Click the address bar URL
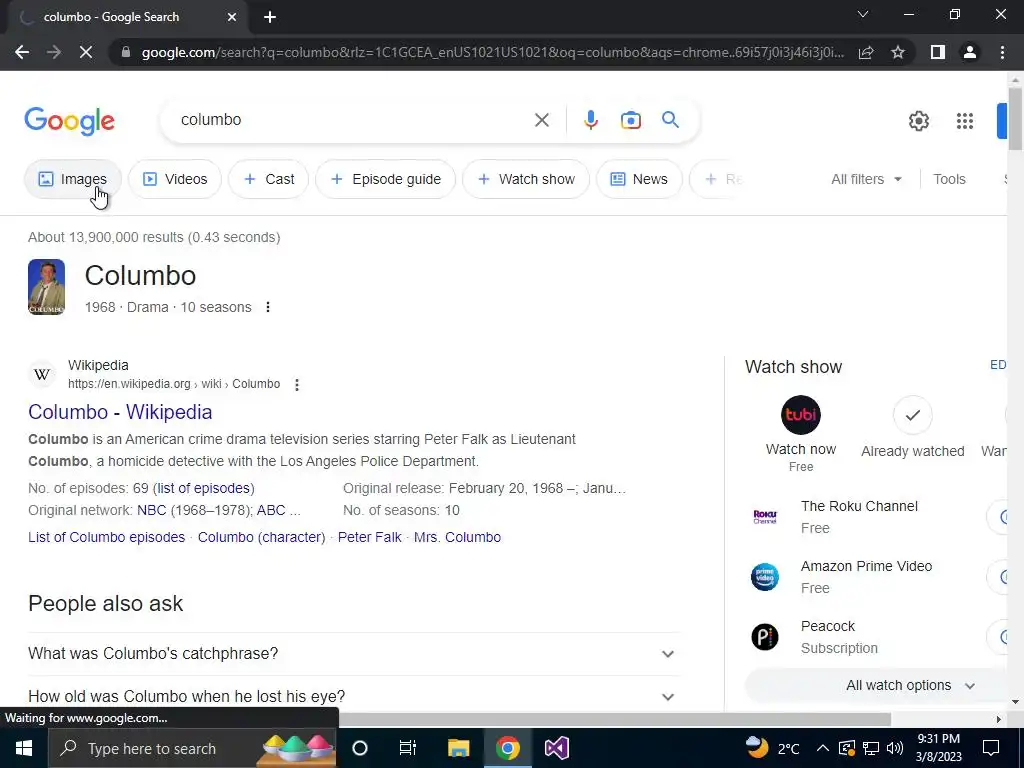This screenshot has height=768, width=1024. pos(492,52)
